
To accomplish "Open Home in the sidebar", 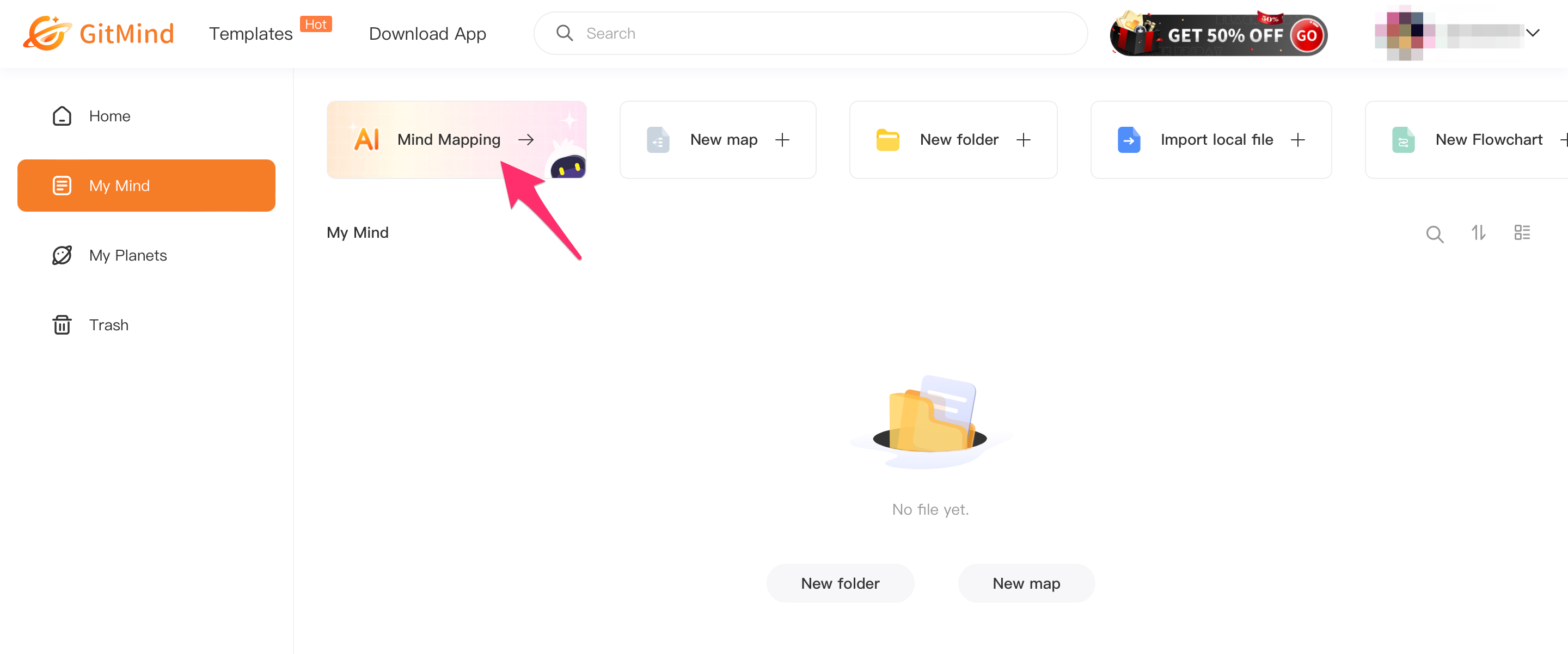I will tap(109, 115).
